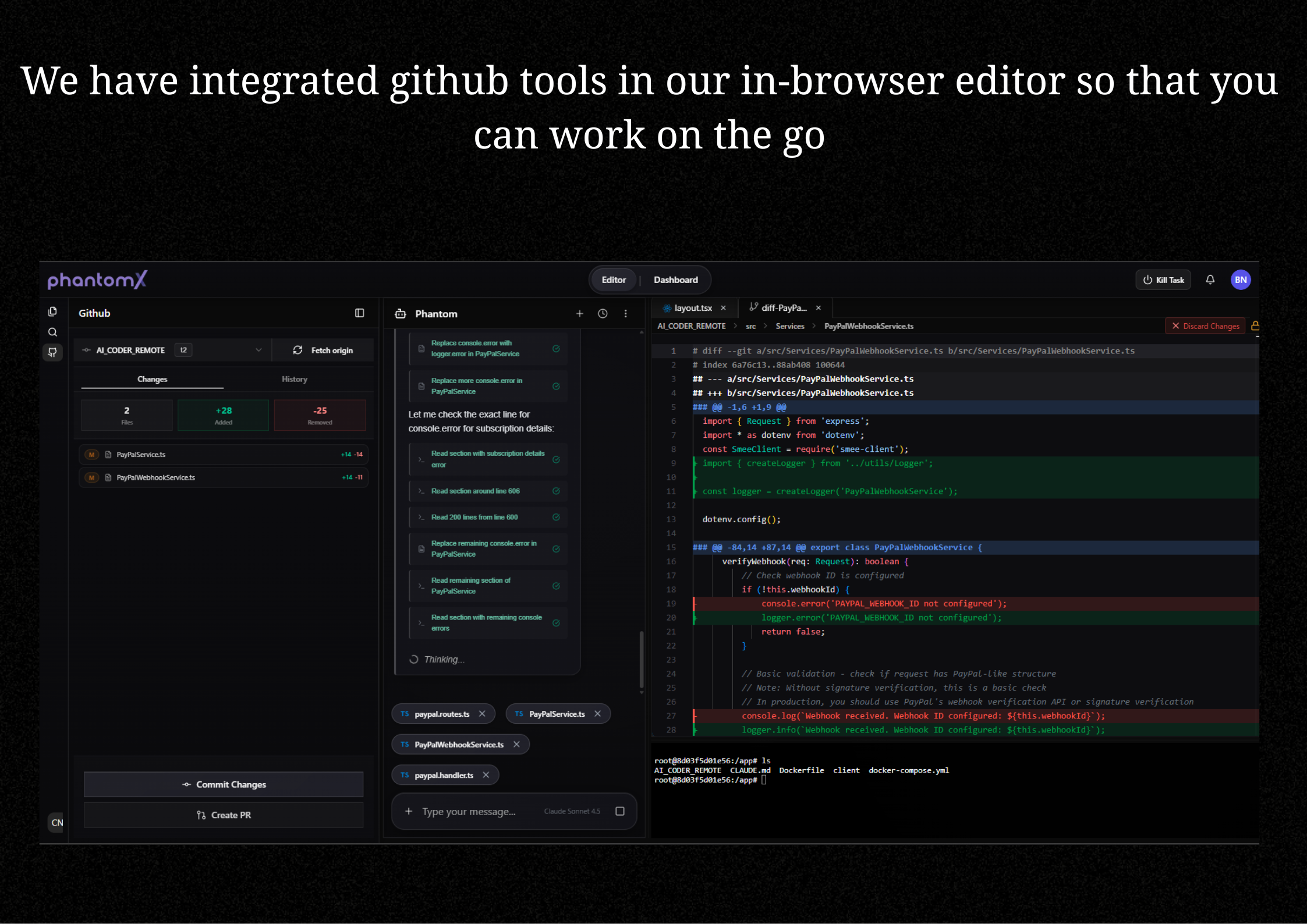This screenshot has height=924, width=1307.
Task: Select the layout.tsx editor tab
Action: click(x=692, y=308)
